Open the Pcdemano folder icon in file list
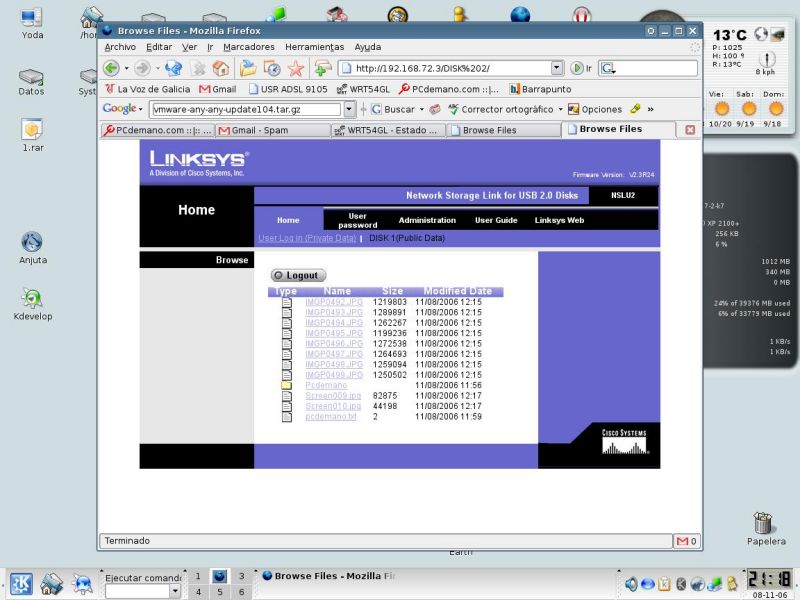This screenshot has width=800, height=600. [x=287, y=385]
